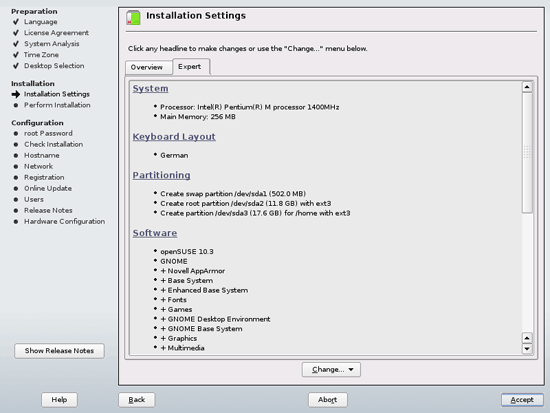The width and height of the screenshot is (550, 413).
Task: Abort the installation with Abort button
Action: (328, 400)
